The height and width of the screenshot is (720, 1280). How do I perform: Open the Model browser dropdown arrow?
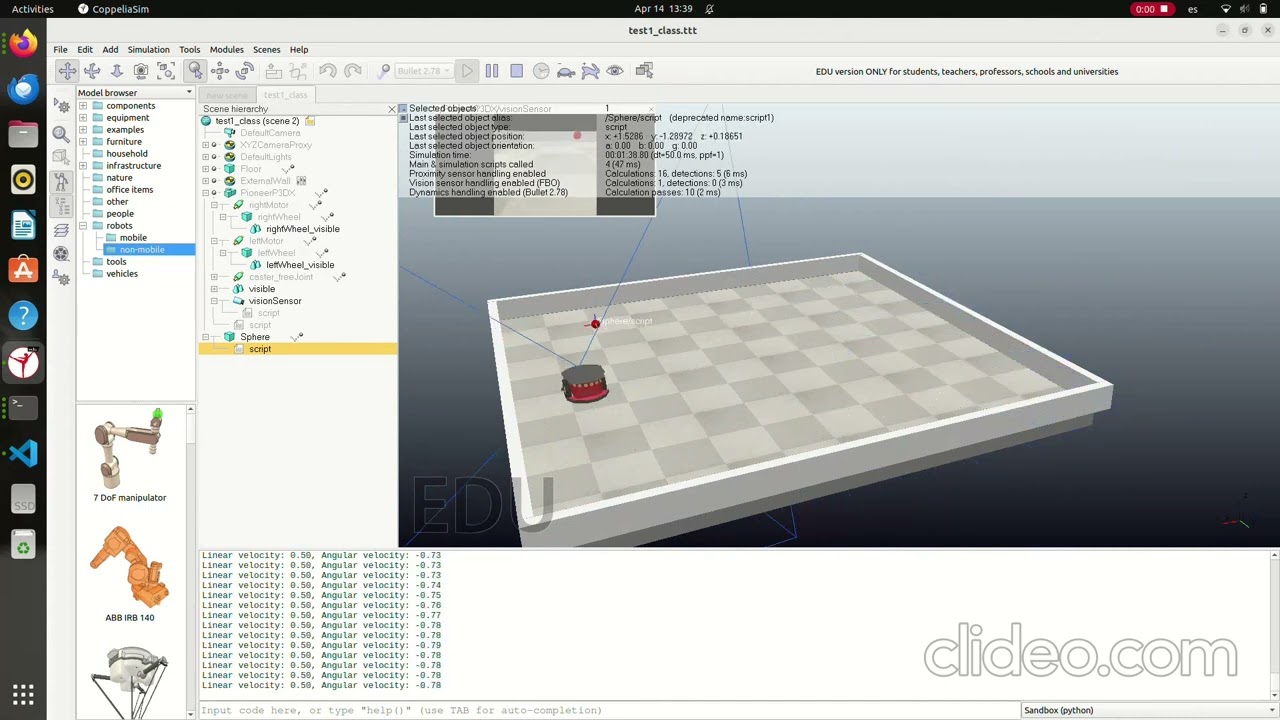tap(189, 92)
